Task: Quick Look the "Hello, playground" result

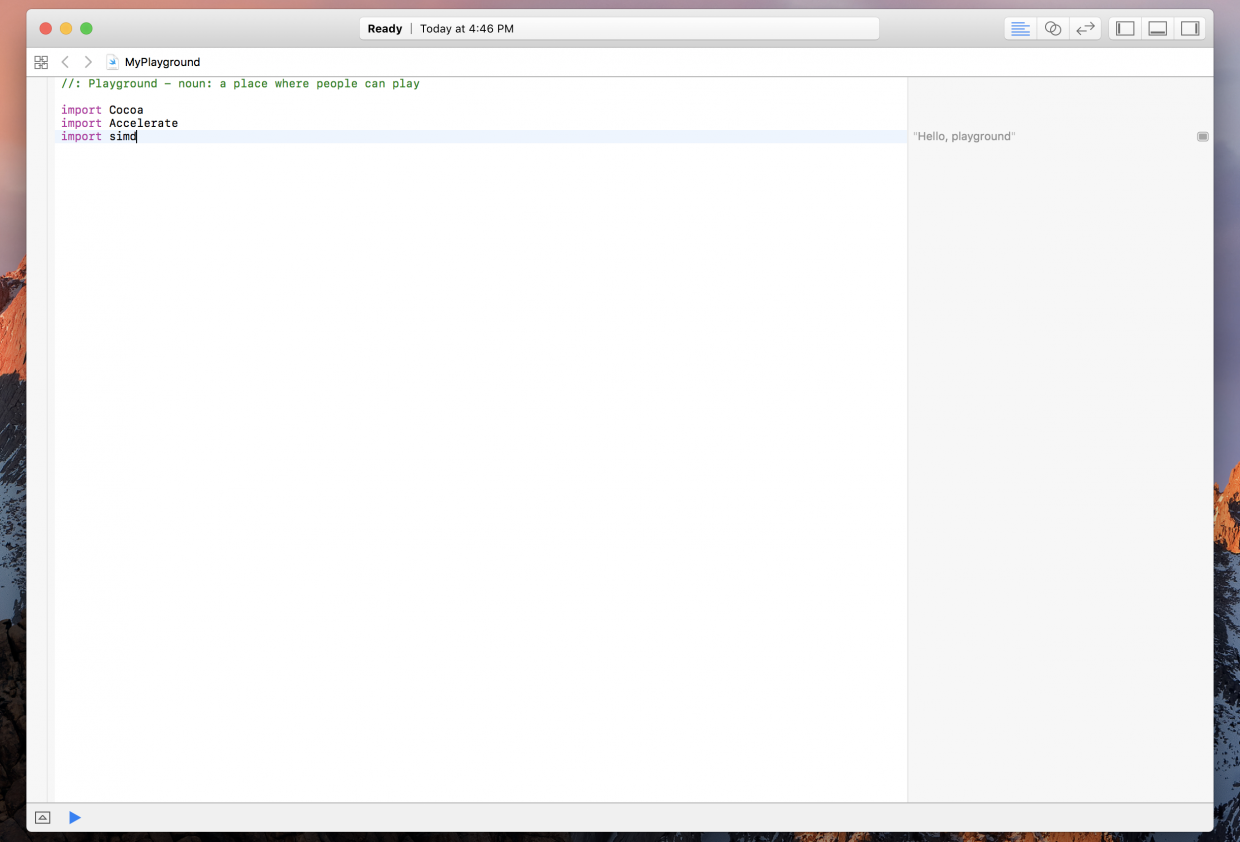Action: pyautogui.click(x=1202, y=136)
